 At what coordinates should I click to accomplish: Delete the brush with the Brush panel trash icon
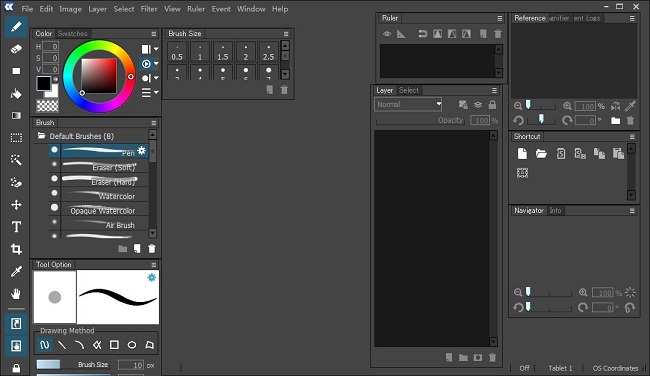[x=152, y=248]
